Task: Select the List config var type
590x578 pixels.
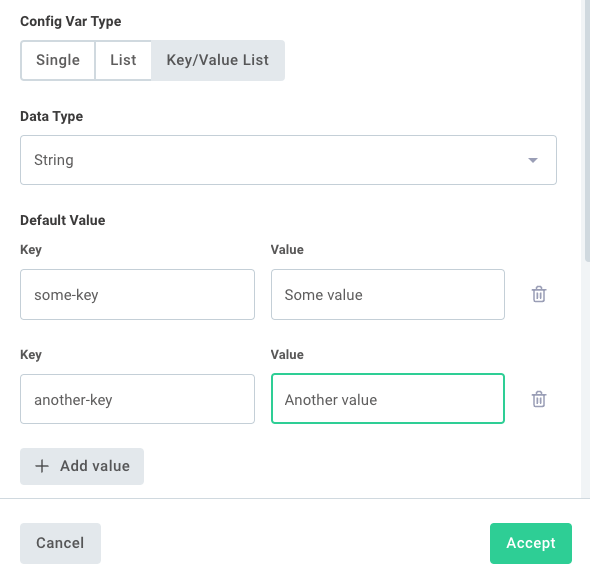Action: click(123, 60)
